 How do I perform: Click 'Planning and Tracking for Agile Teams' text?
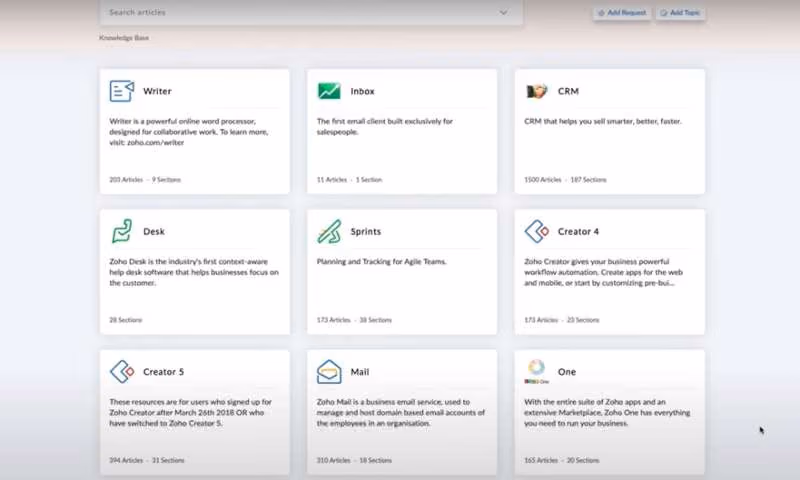[382, 262]
